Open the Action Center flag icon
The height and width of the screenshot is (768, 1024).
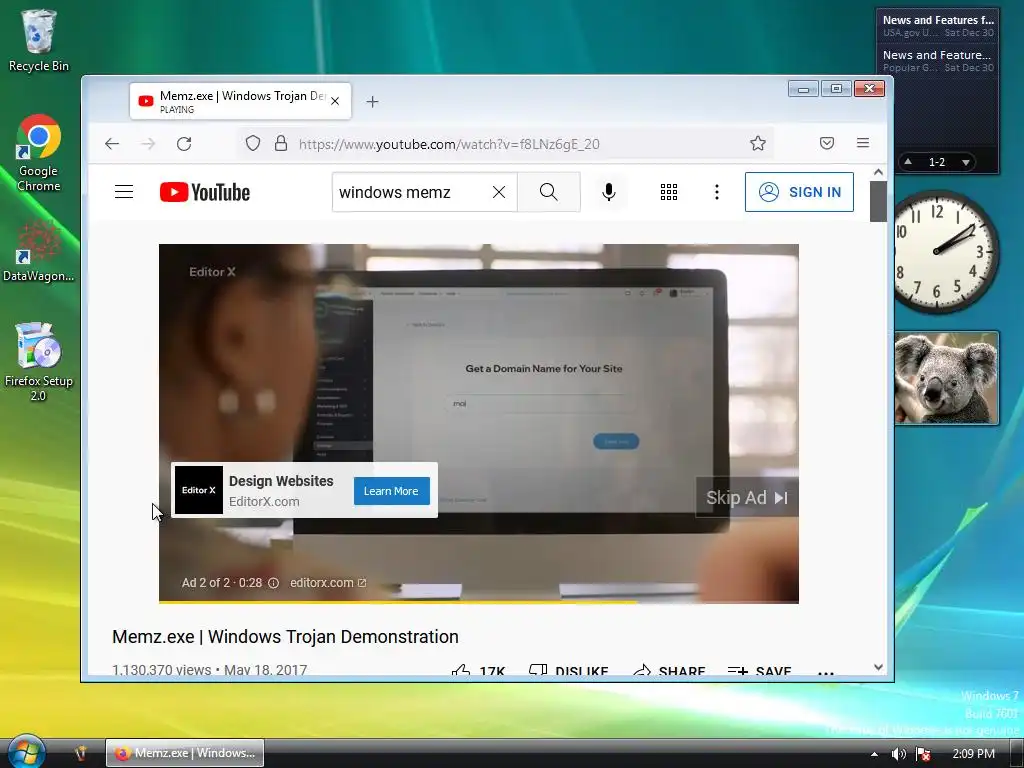point(923,754)
